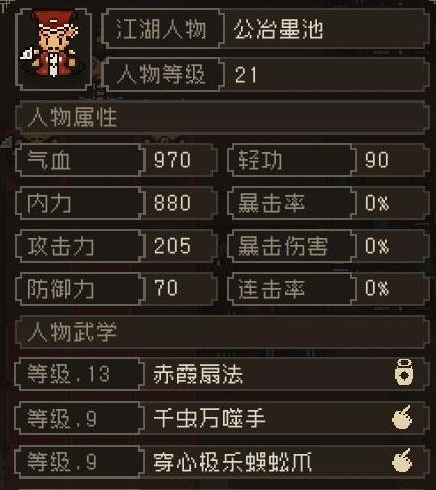Viewport: 436px width, 490px height.
Task: Click the 气血 stat value 970
Action: (172, 160)
